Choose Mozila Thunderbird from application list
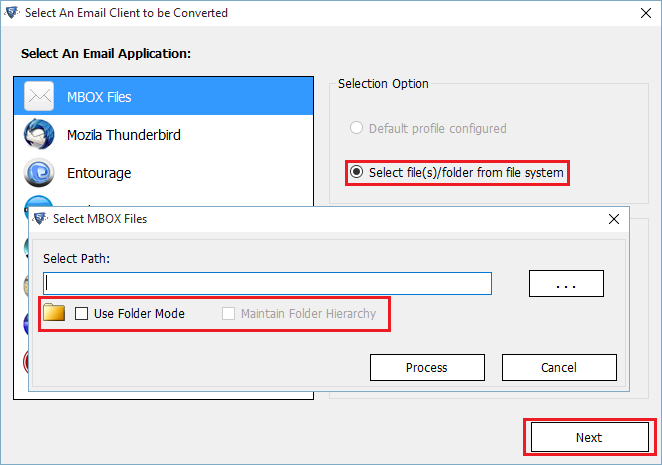662x465 pixels. (x=164, y=134)
